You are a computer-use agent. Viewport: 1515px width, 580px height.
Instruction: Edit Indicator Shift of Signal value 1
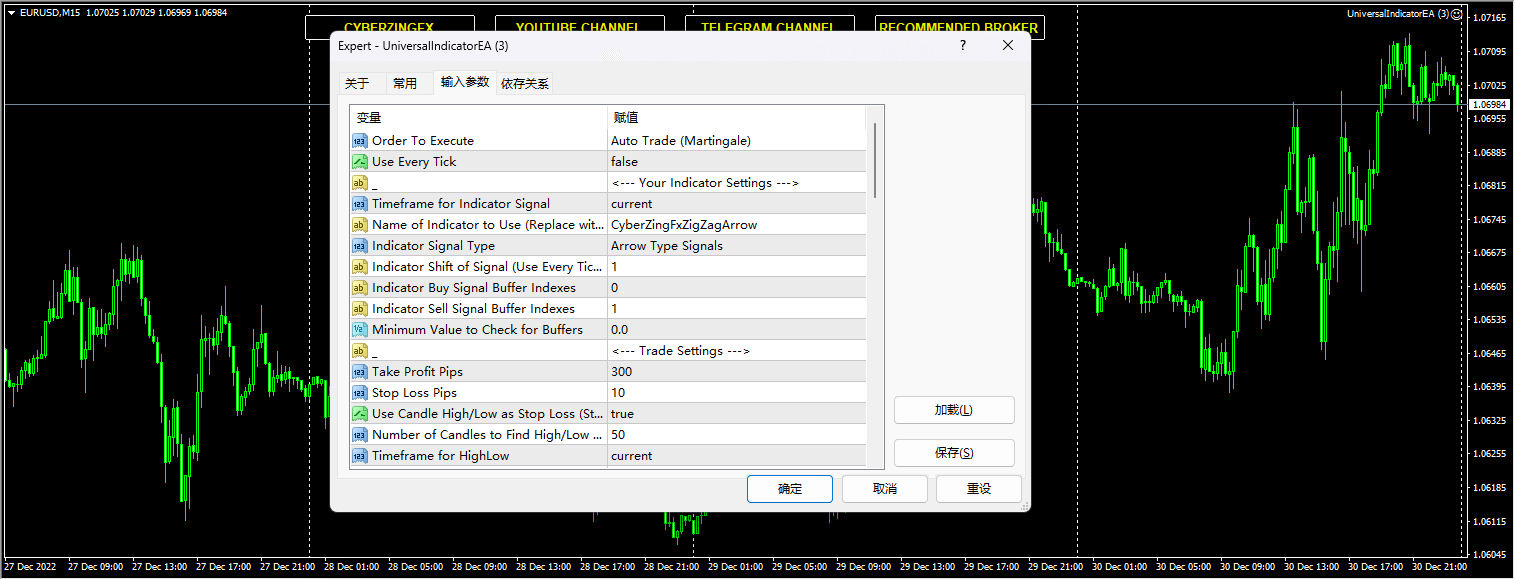point(736,267)
